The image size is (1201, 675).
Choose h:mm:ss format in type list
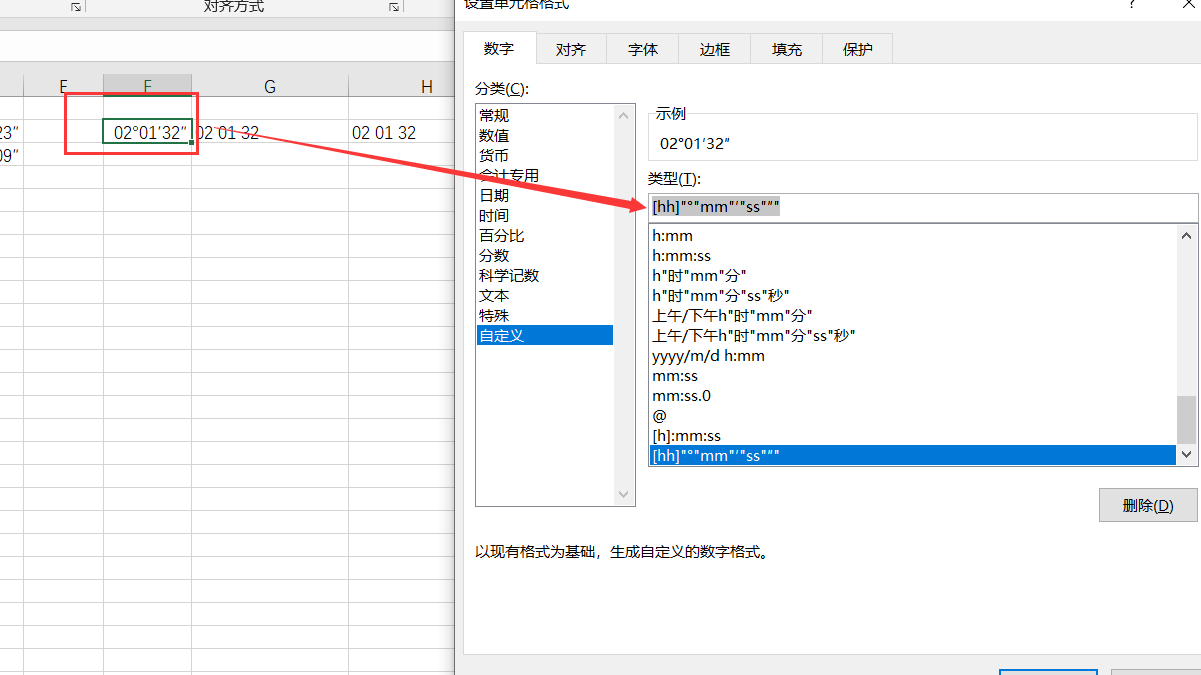click(x=913, y=256)
